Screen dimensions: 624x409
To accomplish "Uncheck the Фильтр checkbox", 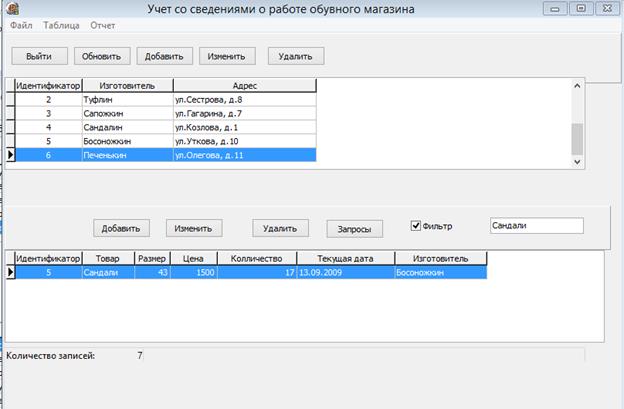I will click(415, 226).
